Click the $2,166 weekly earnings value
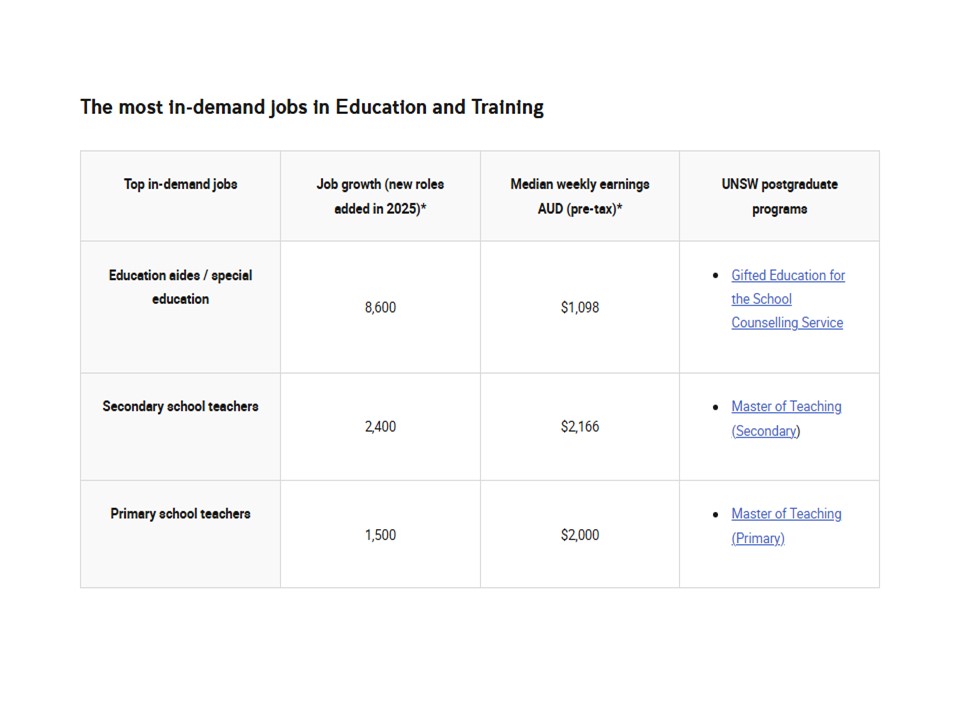The image size is (960, 720). click(579, 427)
